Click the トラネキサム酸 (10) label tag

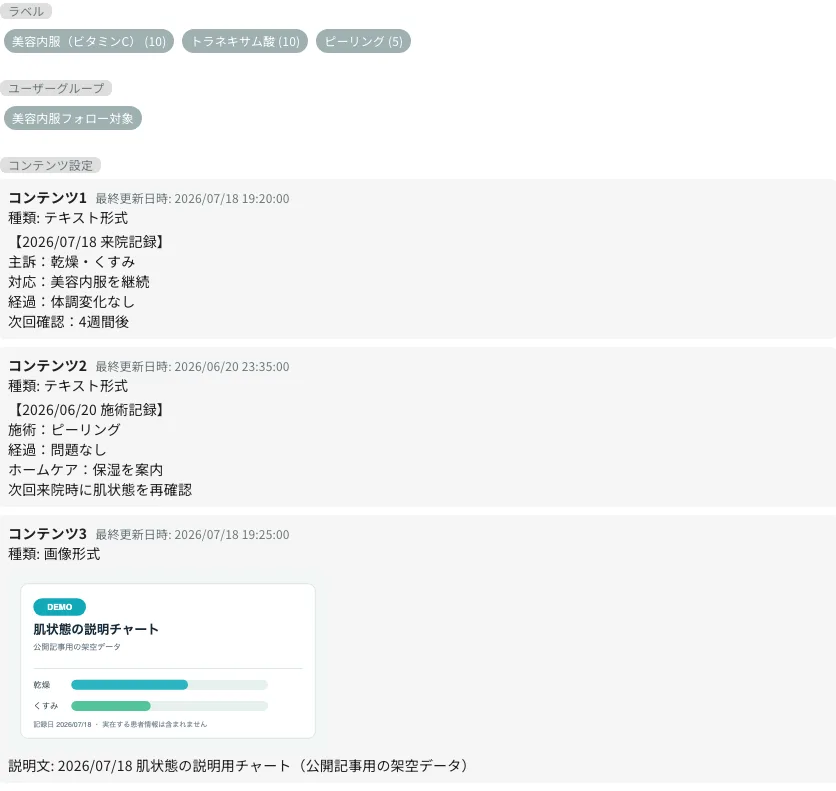tap(245, 41)
